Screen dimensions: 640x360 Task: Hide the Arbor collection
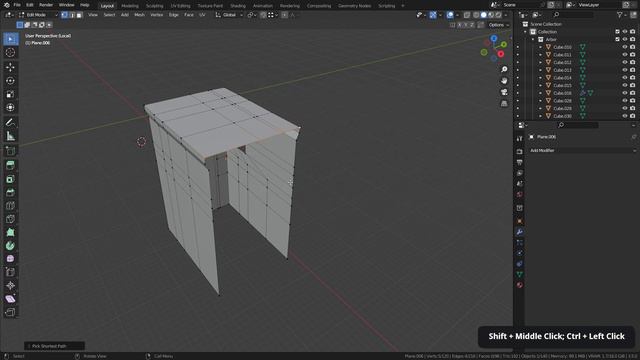624,39
